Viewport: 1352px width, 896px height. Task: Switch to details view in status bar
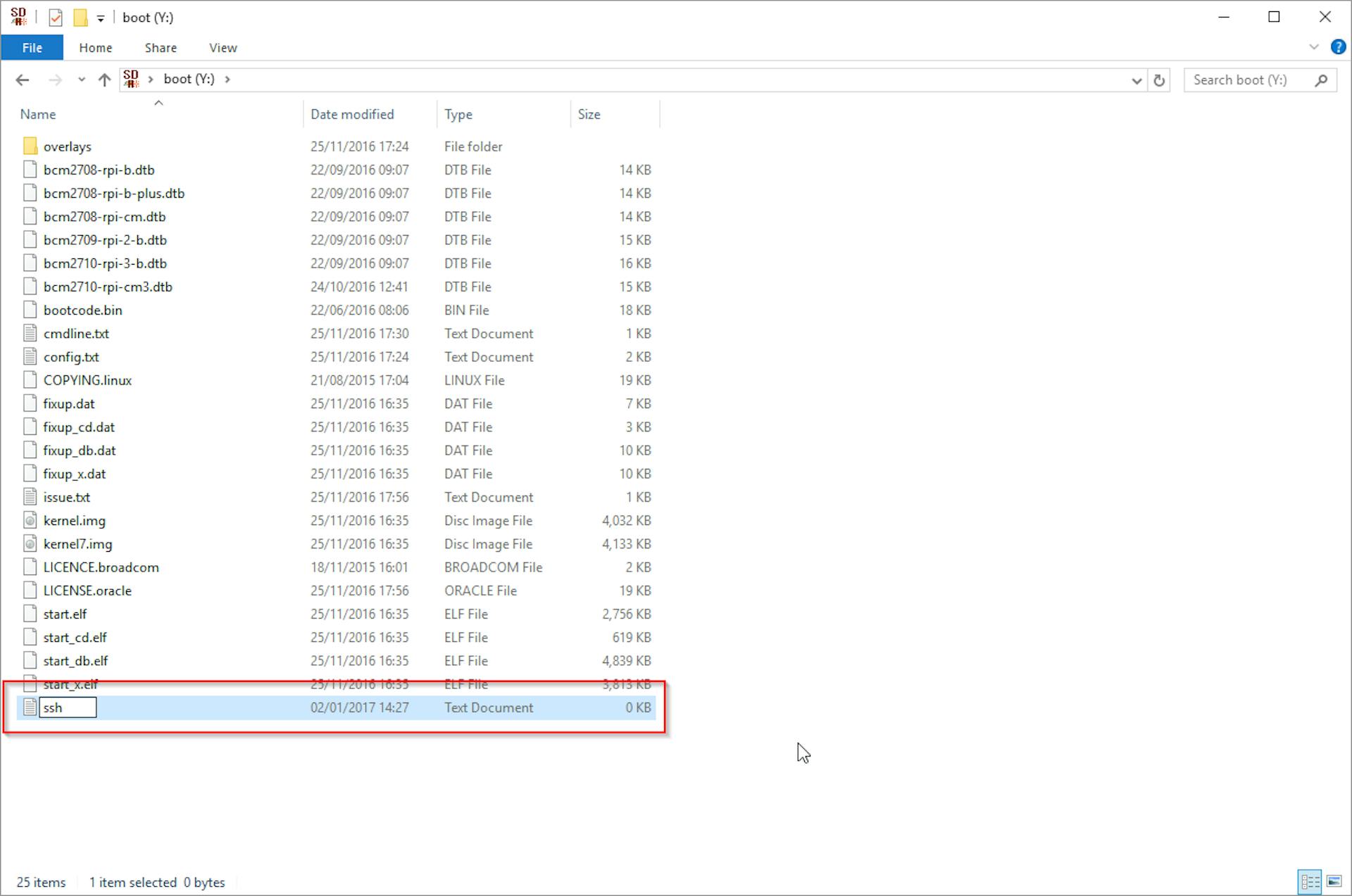click(1310, 881)
